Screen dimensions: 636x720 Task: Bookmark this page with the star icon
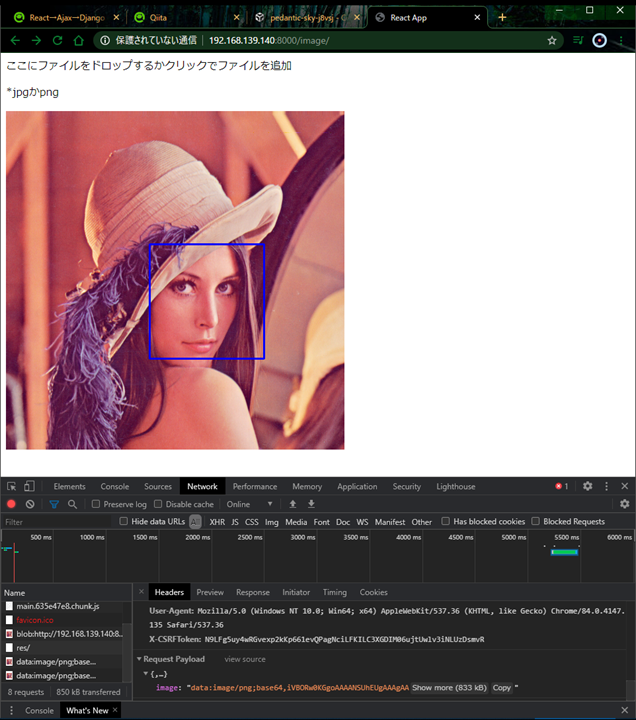pyautogui.click(x=552, y=41)
